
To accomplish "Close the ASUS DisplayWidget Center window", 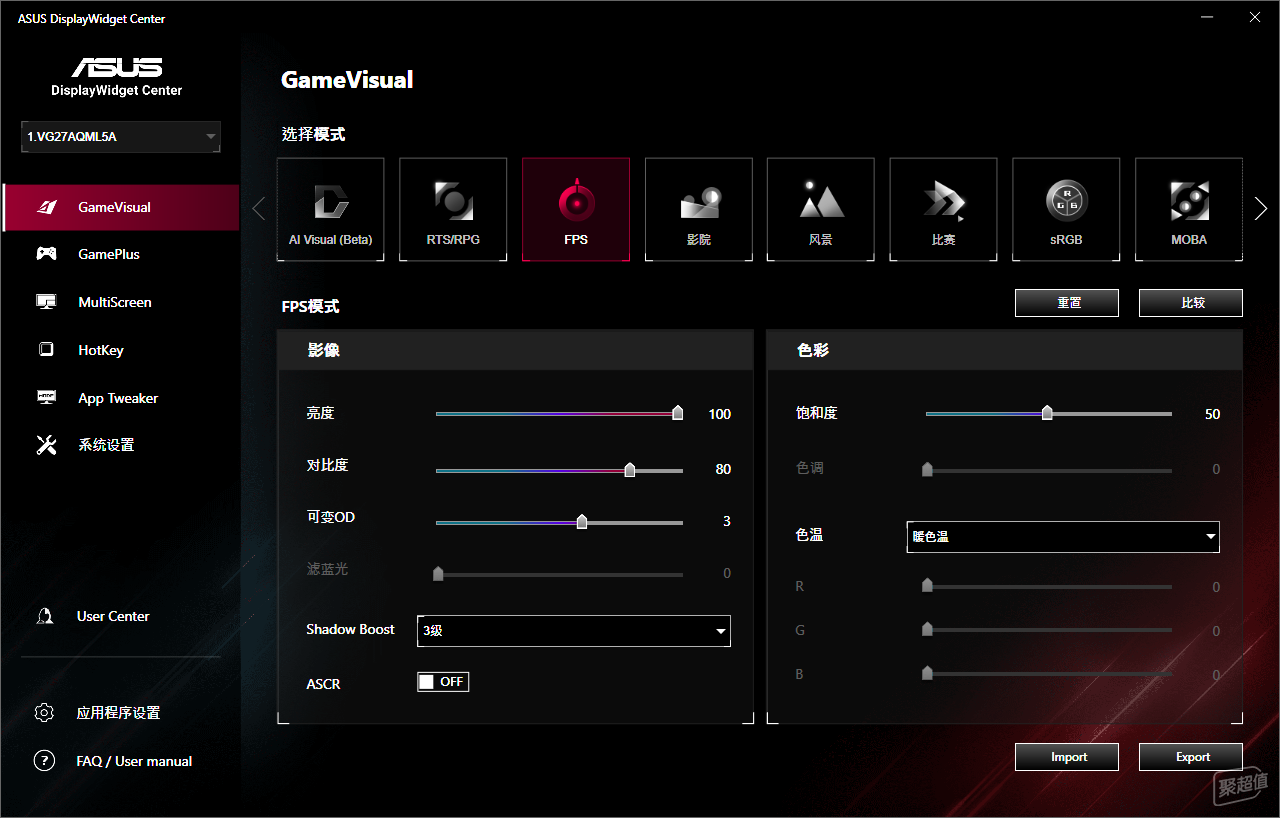I will point(1255,18).
